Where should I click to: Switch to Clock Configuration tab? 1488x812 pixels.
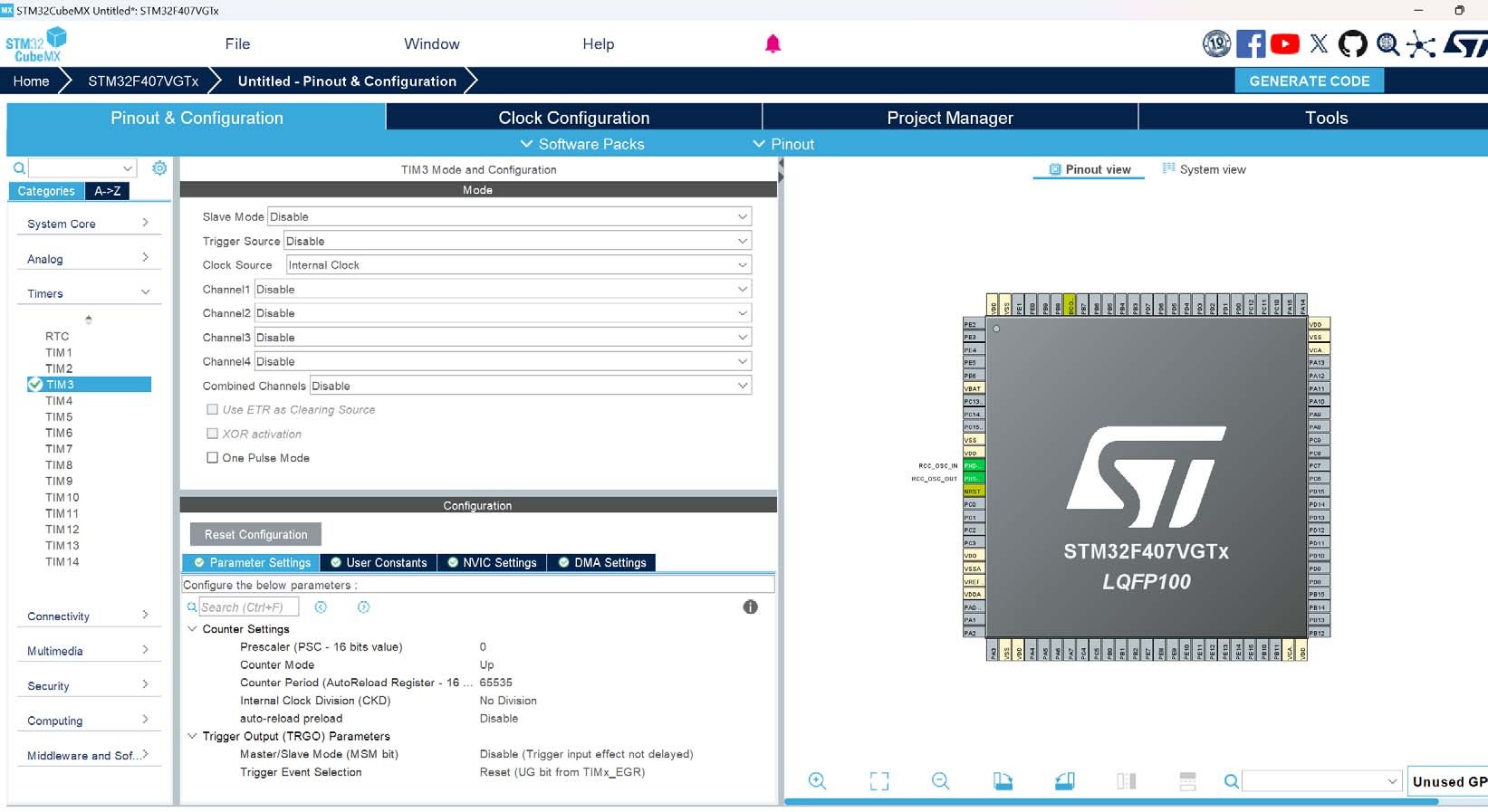point(573,118)
